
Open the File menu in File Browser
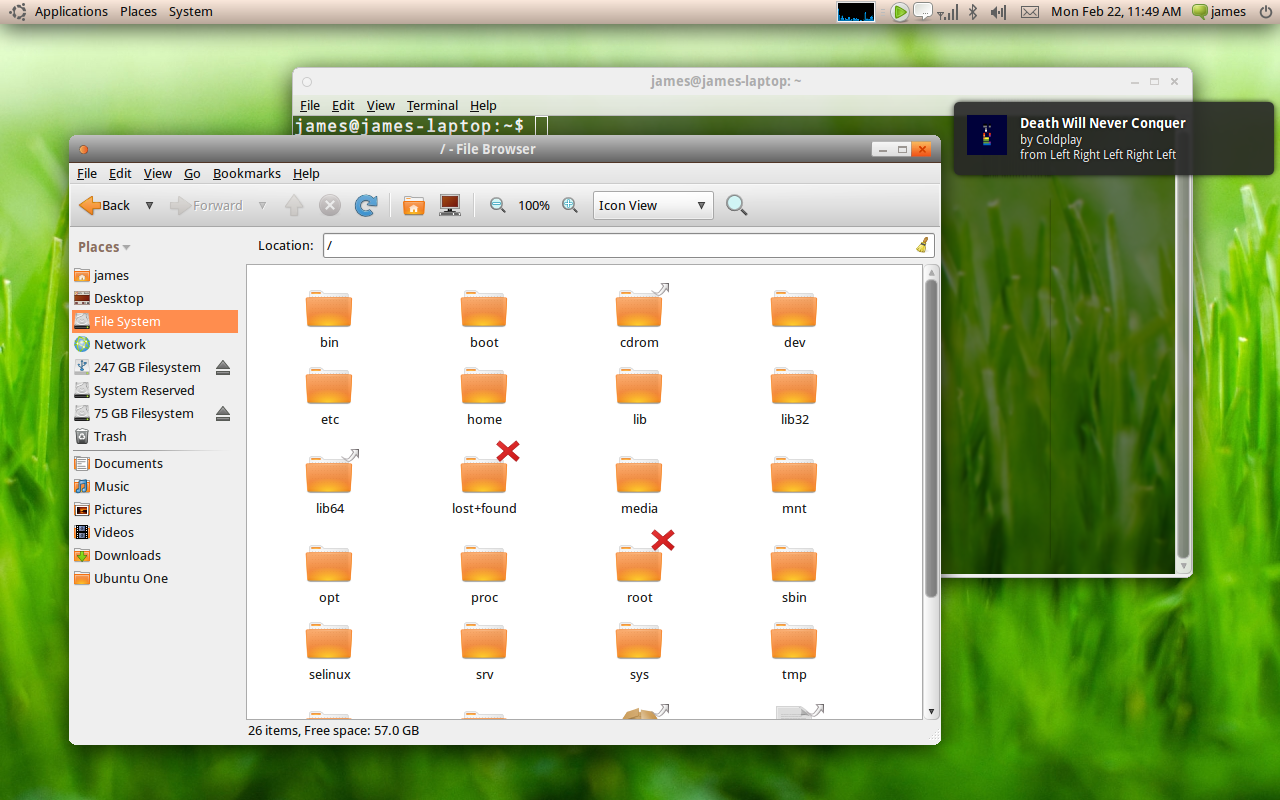click(x=87, y=173)
